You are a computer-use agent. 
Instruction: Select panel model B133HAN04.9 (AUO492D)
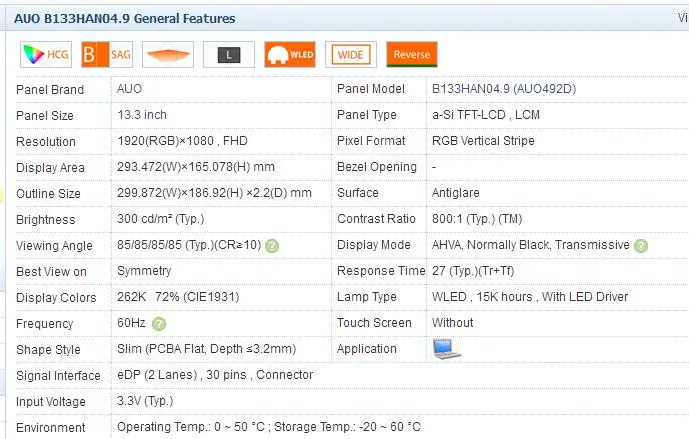tap(504, 89)
